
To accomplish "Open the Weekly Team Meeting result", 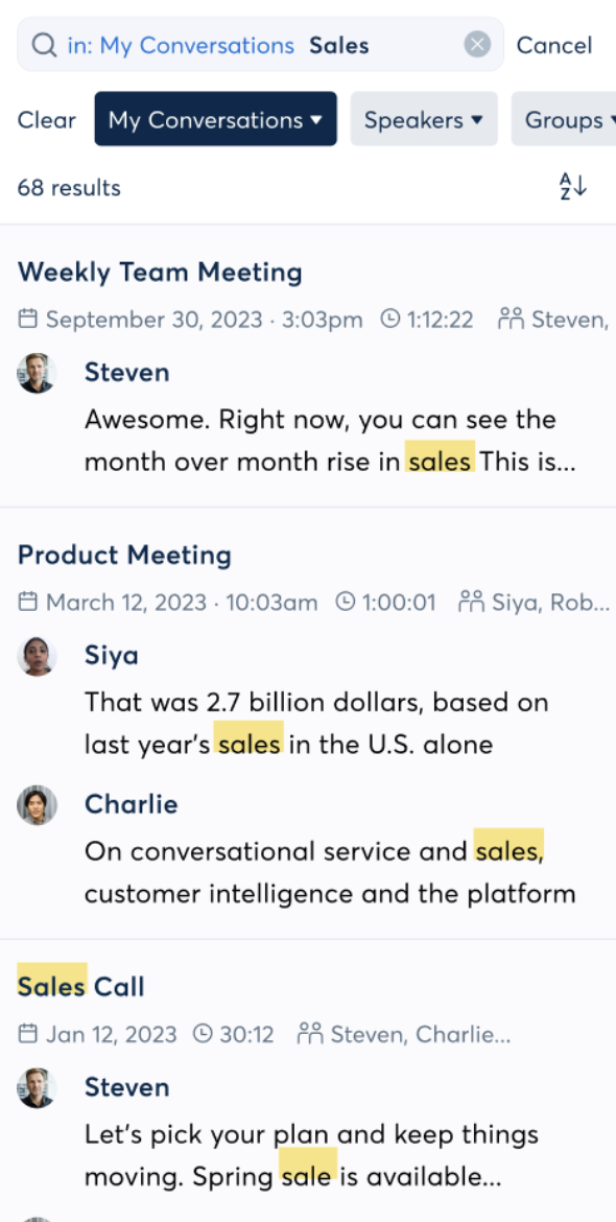I will tap(160, 272).
